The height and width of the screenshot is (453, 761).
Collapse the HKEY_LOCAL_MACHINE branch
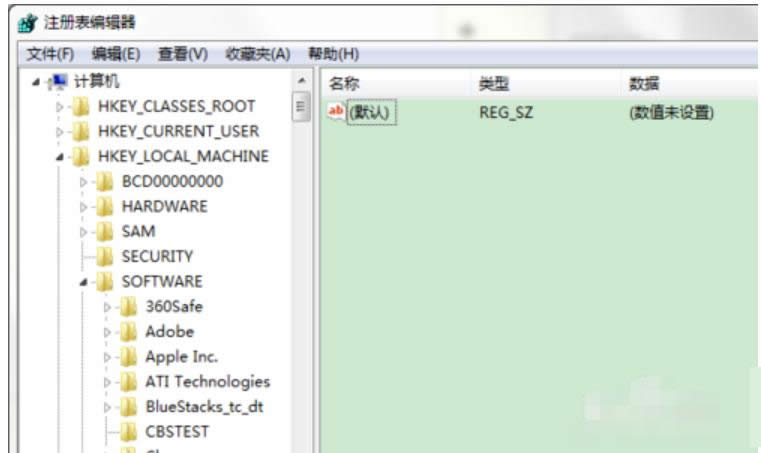point(61,157)
